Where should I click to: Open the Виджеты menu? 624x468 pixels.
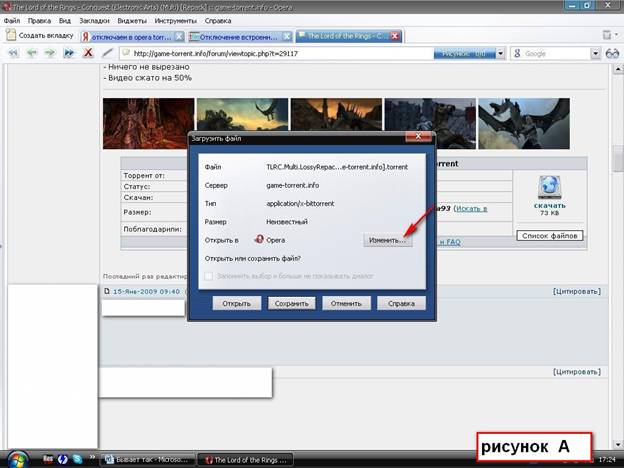coord(132,21)
